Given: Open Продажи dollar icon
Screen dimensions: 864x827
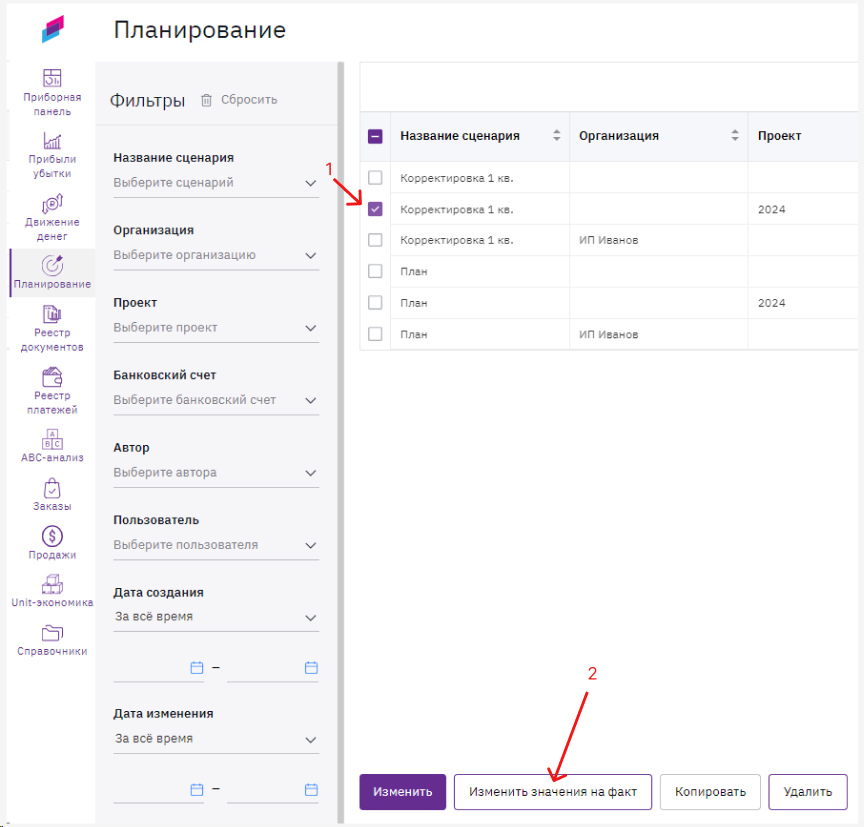Looking at the screenshot, I should (x=52, y=536).
